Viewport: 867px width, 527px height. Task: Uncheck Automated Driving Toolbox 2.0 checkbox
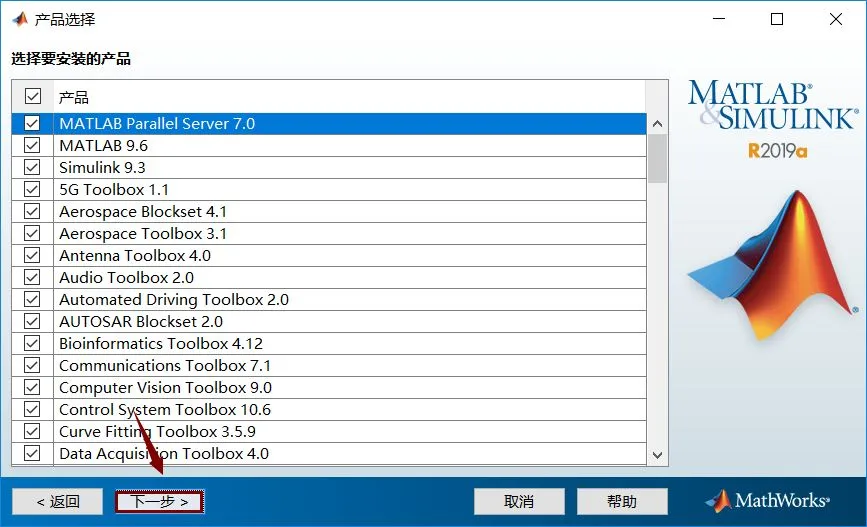pyautogui.click(x=32, y=299)
